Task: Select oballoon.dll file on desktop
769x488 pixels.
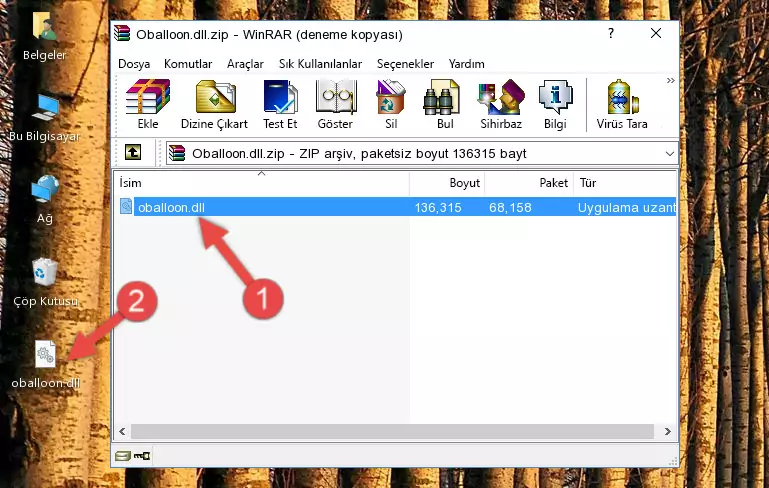Action: point(46,364)
